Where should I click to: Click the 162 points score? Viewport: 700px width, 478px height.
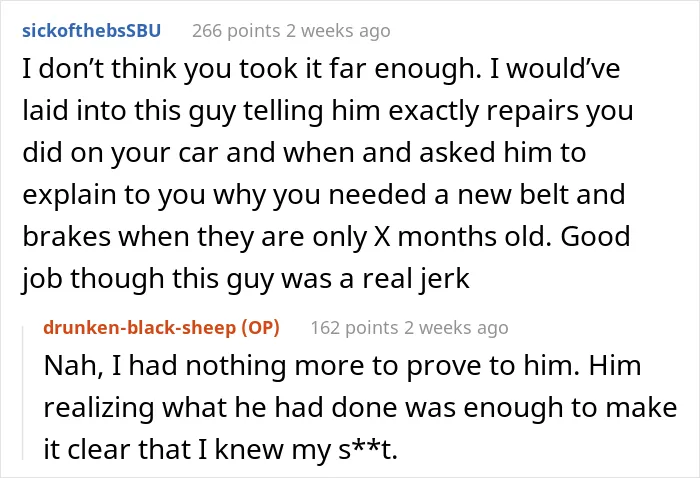[354, 328]
